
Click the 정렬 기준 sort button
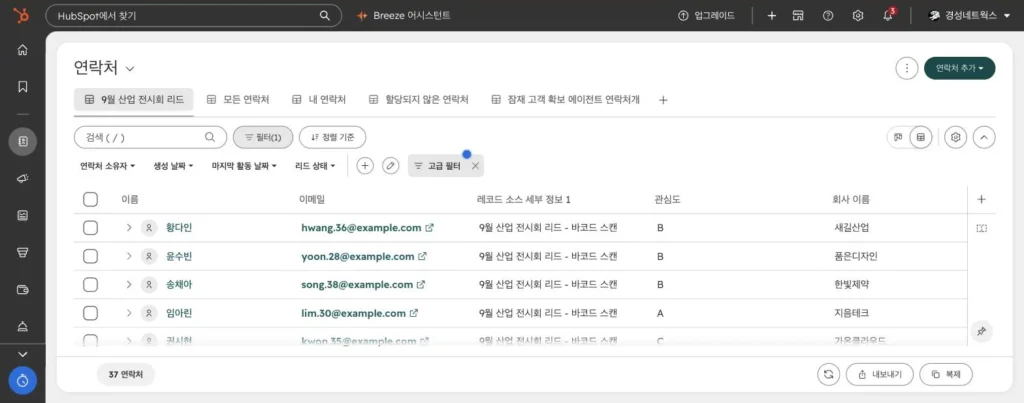point(332,137)
